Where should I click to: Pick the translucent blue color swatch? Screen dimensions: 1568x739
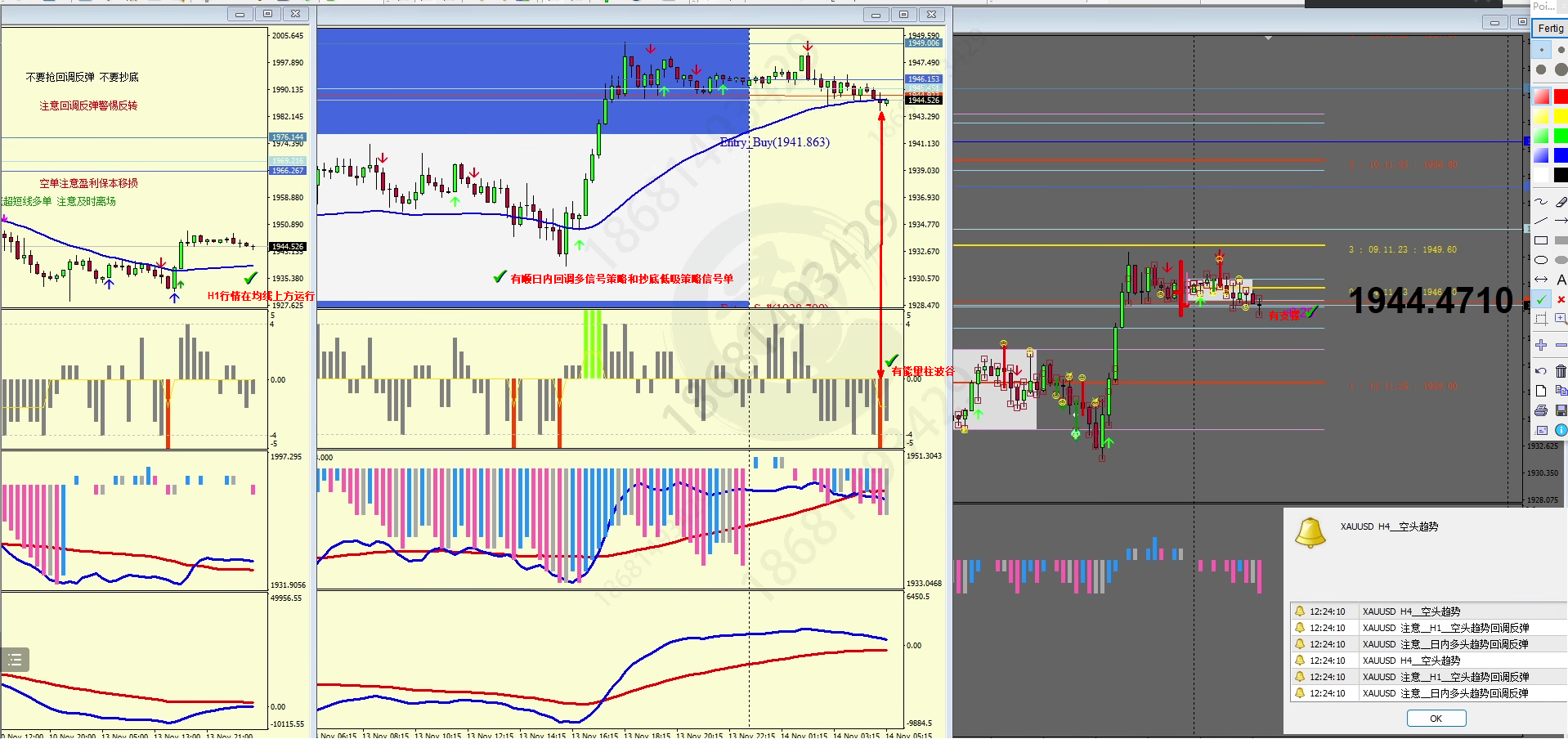1541,155
